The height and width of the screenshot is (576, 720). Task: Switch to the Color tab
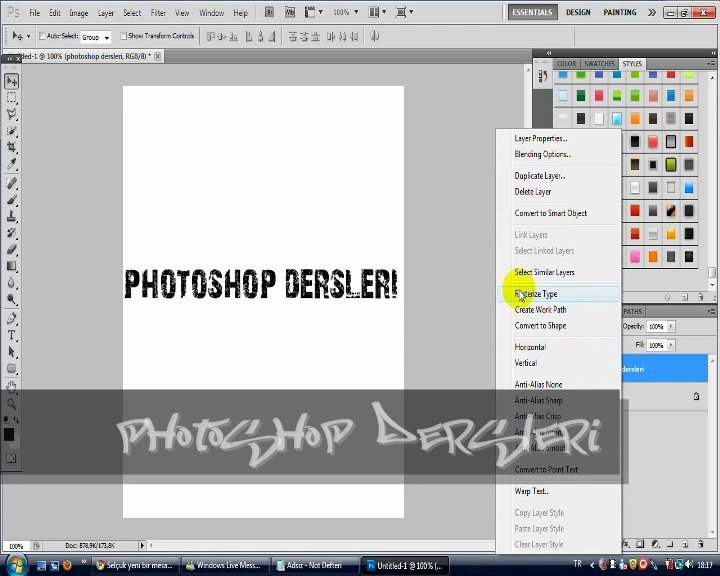pos(566,63)
